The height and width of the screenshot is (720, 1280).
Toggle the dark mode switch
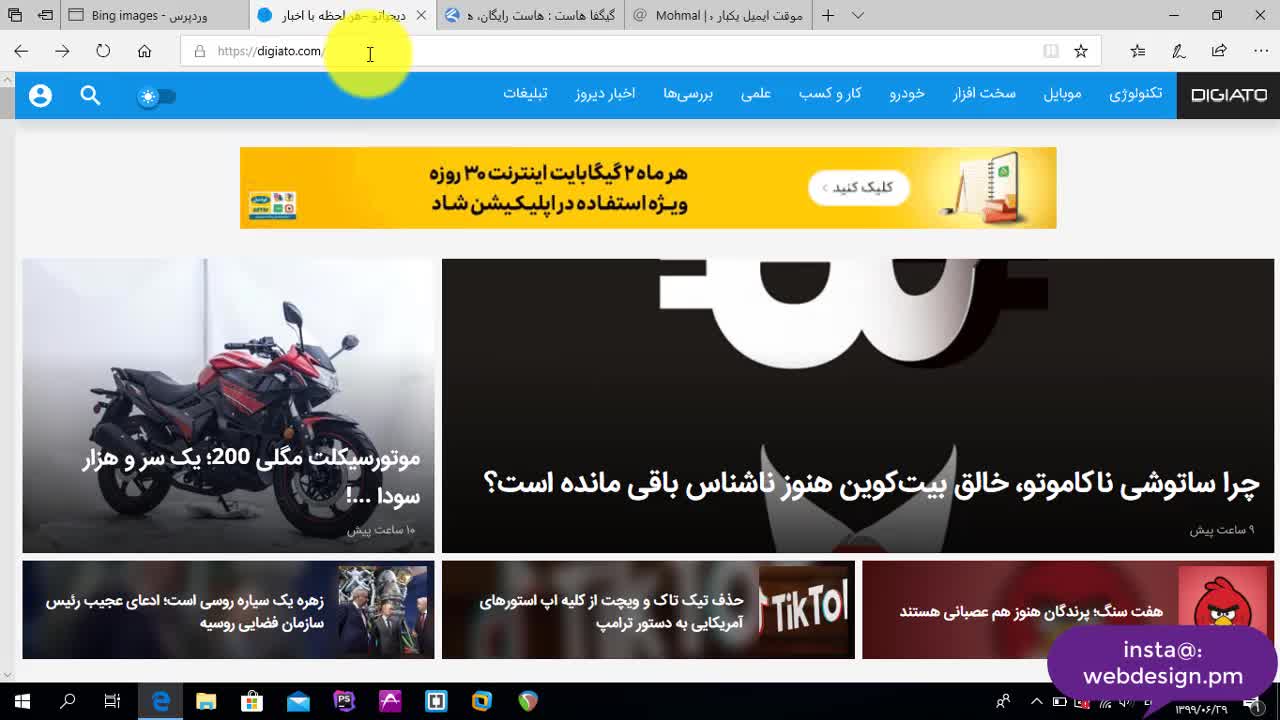pyautogui.click(x=156, y=96)
